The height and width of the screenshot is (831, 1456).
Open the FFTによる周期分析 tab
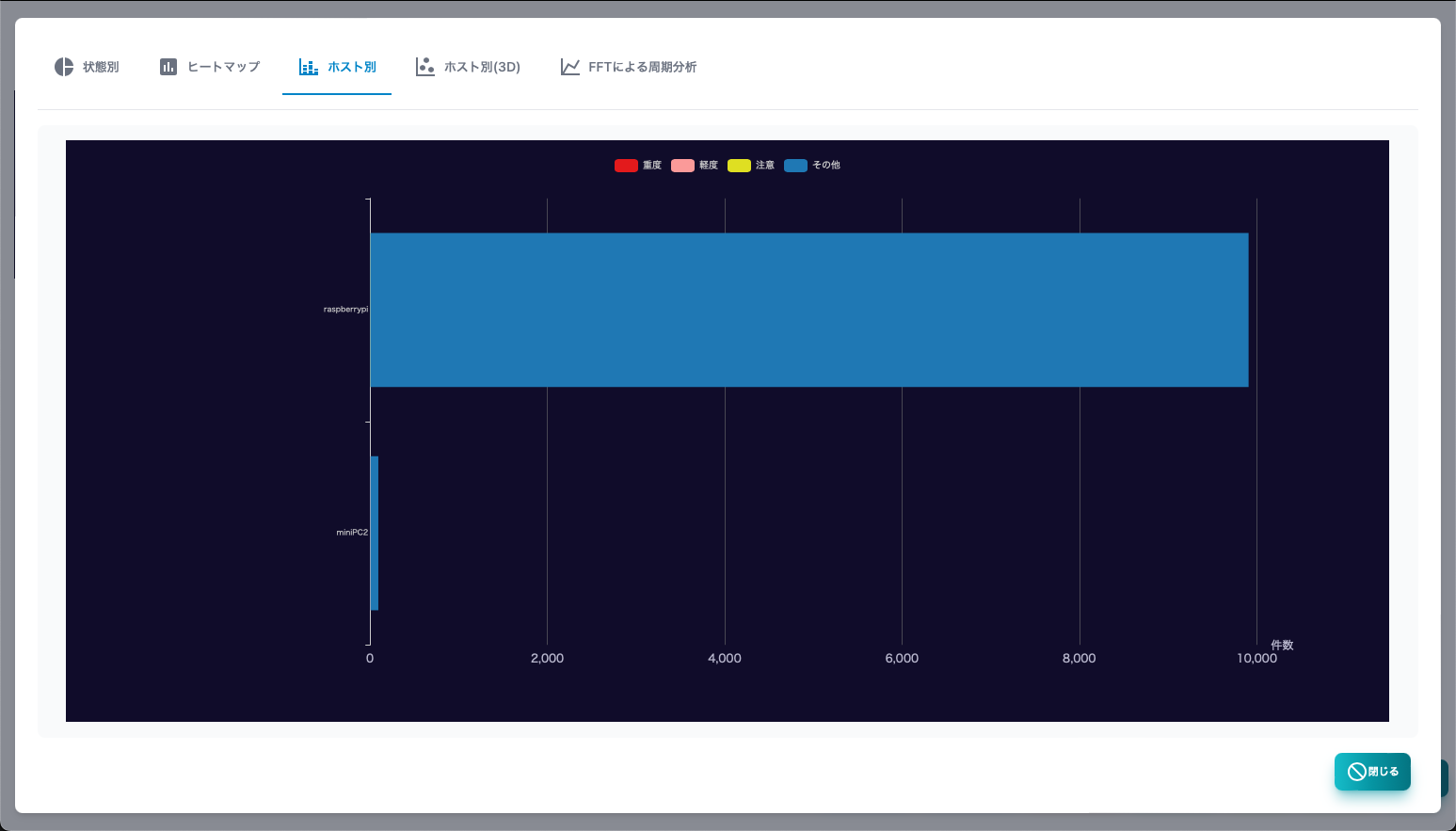(629, 67)
